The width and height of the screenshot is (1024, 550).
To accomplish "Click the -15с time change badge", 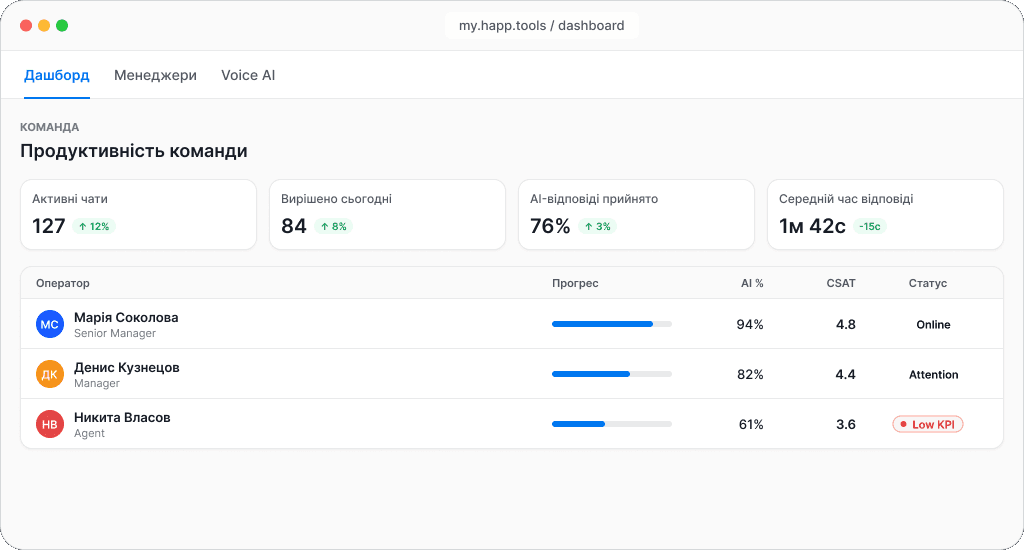I will click(870, 227).
